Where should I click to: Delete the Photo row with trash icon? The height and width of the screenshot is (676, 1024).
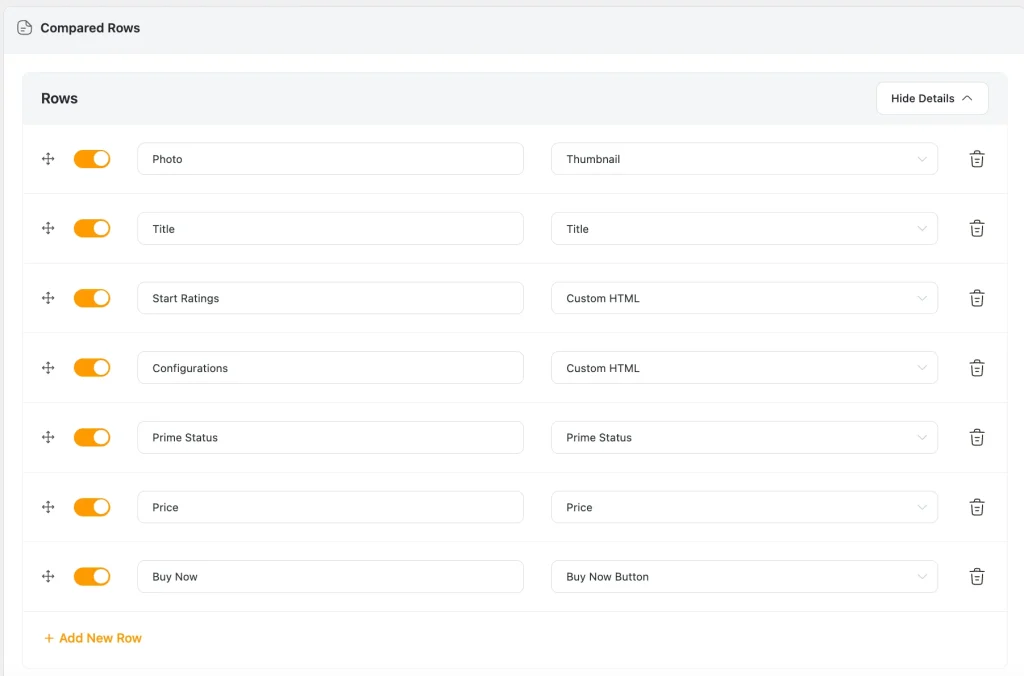(976, 159)
